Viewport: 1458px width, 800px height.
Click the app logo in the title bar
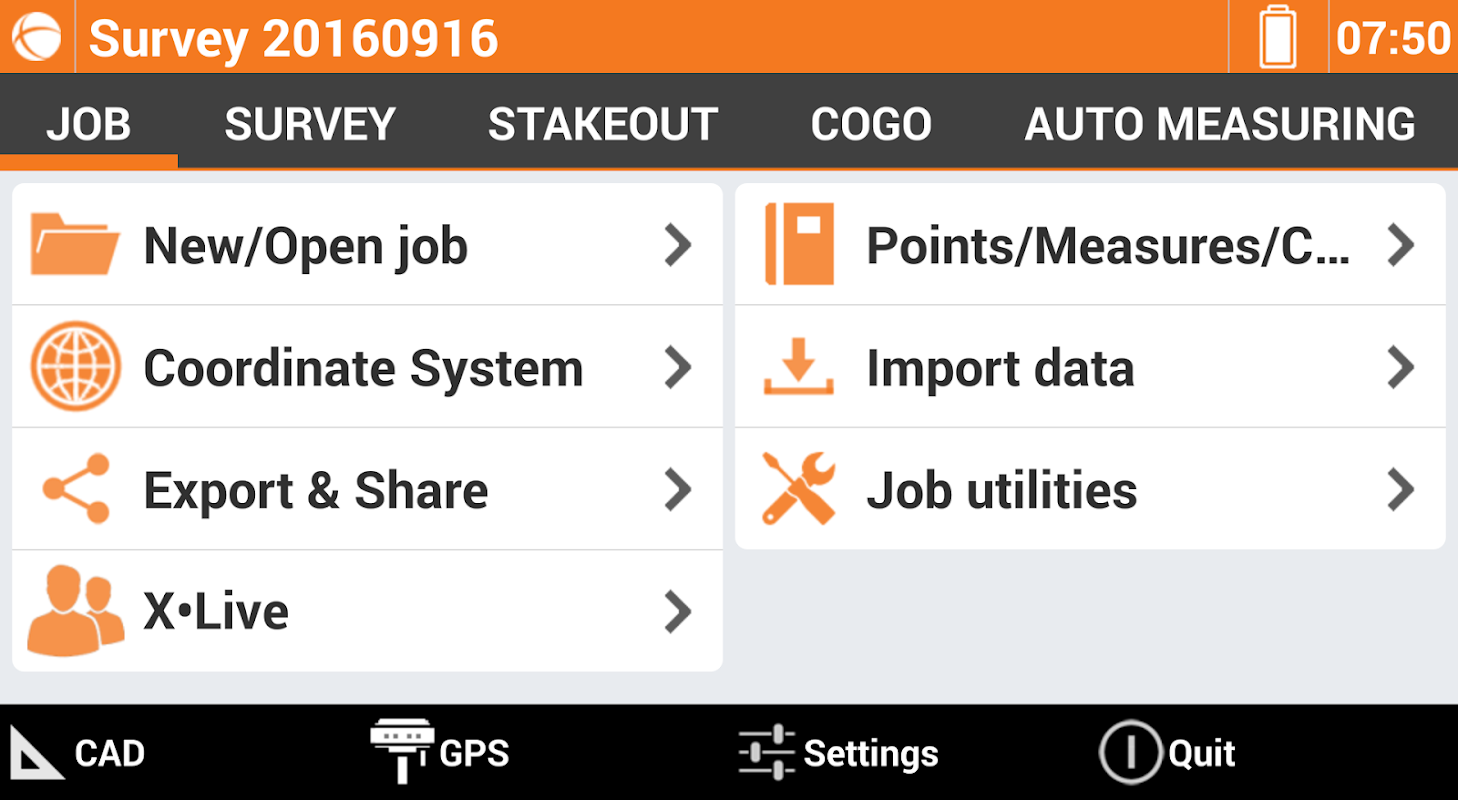(x=37, y=37)
